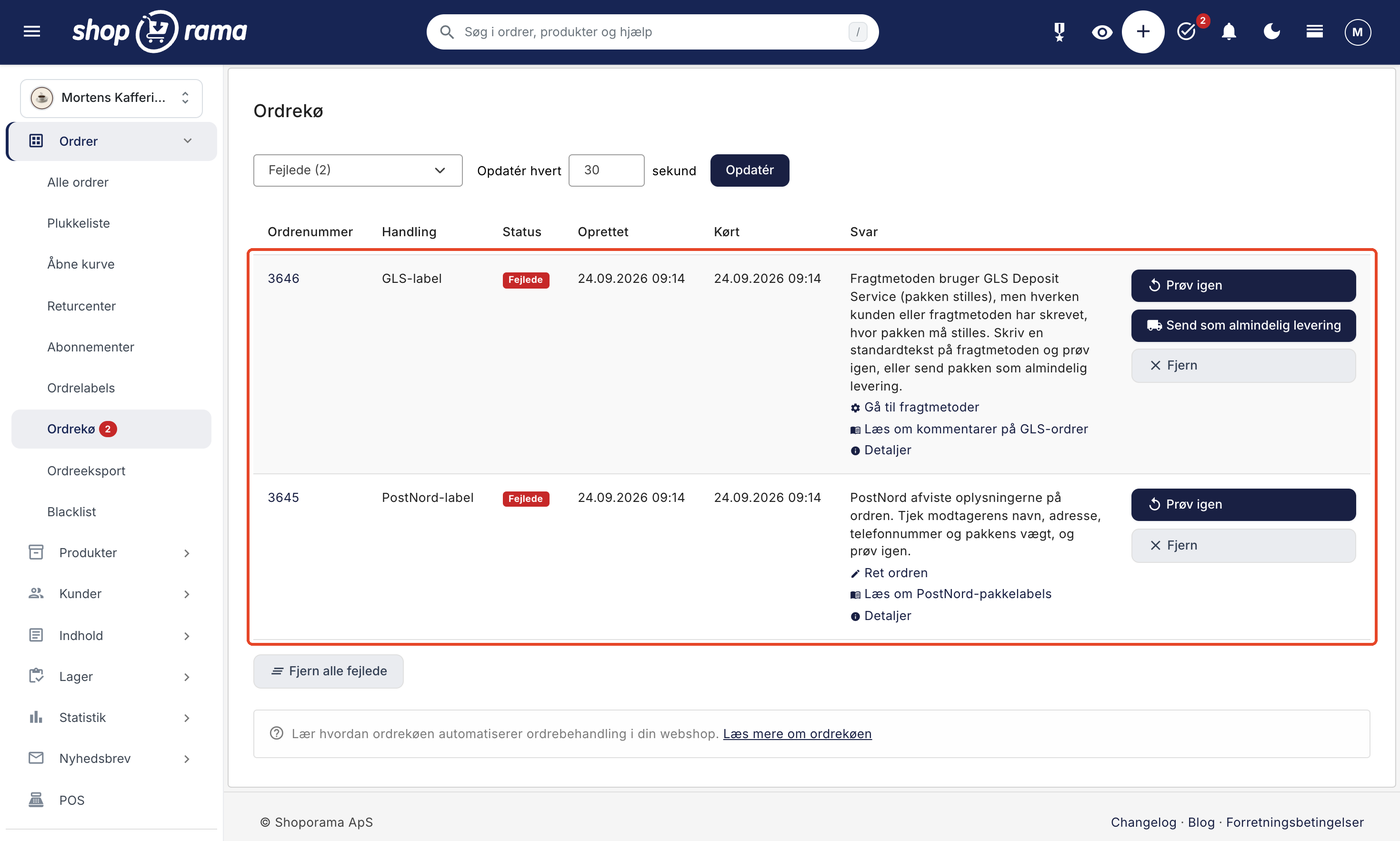Open the Fejlede (2) filter dropdown
1400x841 pixels.
[358, 170]
